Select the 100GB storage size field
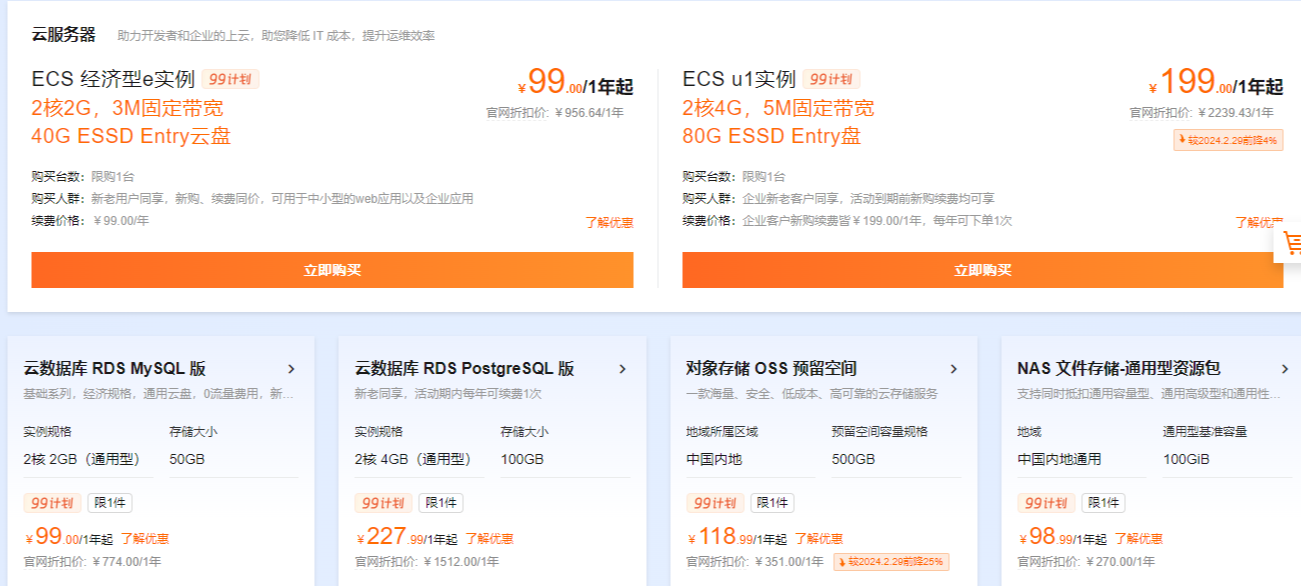The image size is (1301, 586). (x=565, y=460)
